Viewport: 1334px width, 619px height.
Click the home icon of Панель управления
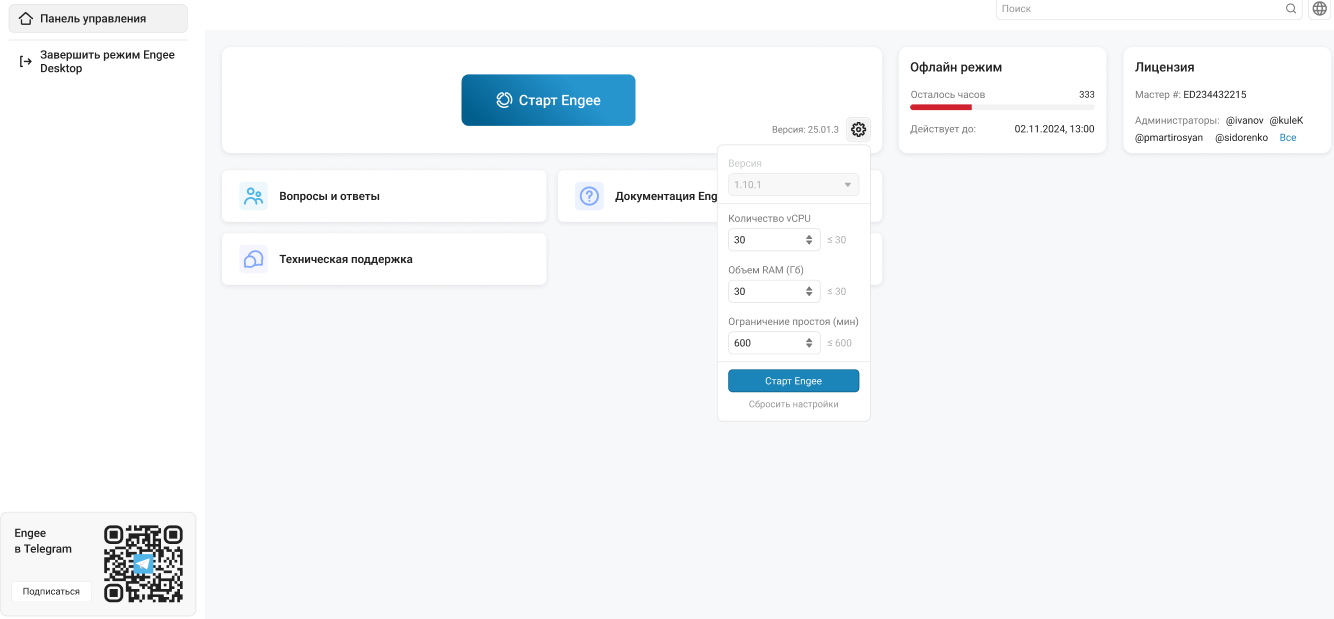click(26, 19)
